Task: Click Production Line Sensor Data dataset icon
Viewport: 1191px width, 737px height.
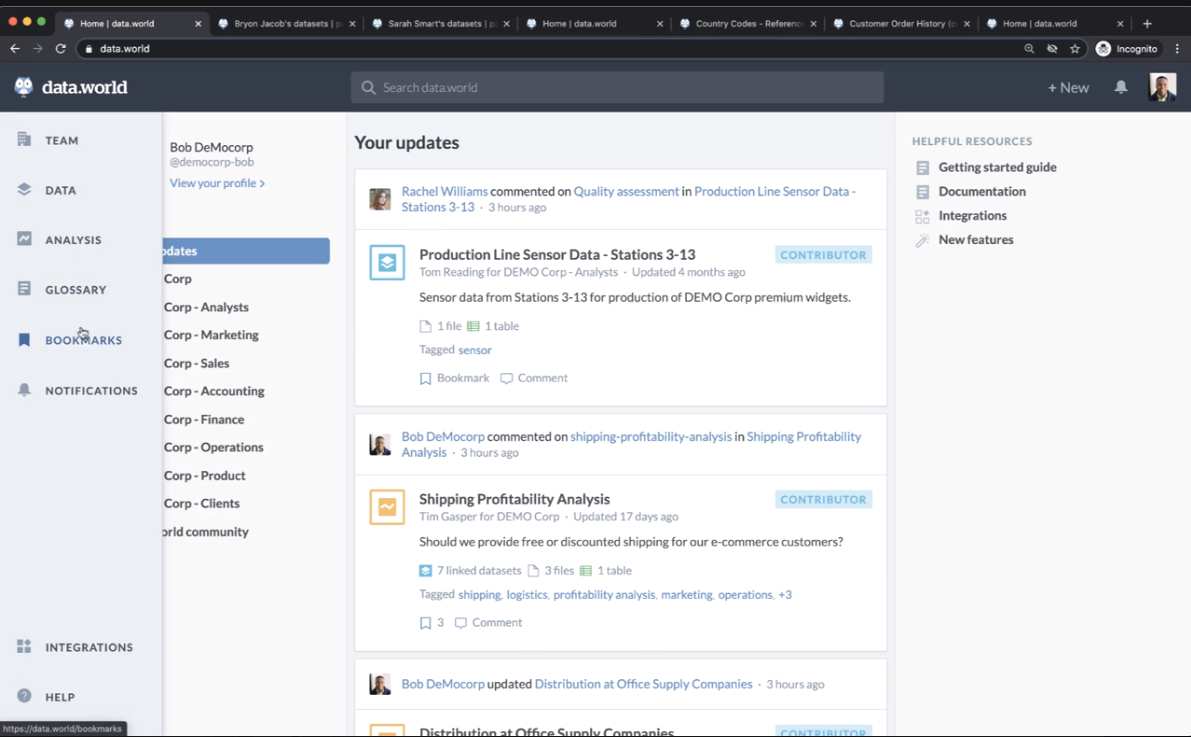Action: coord(387,262)
